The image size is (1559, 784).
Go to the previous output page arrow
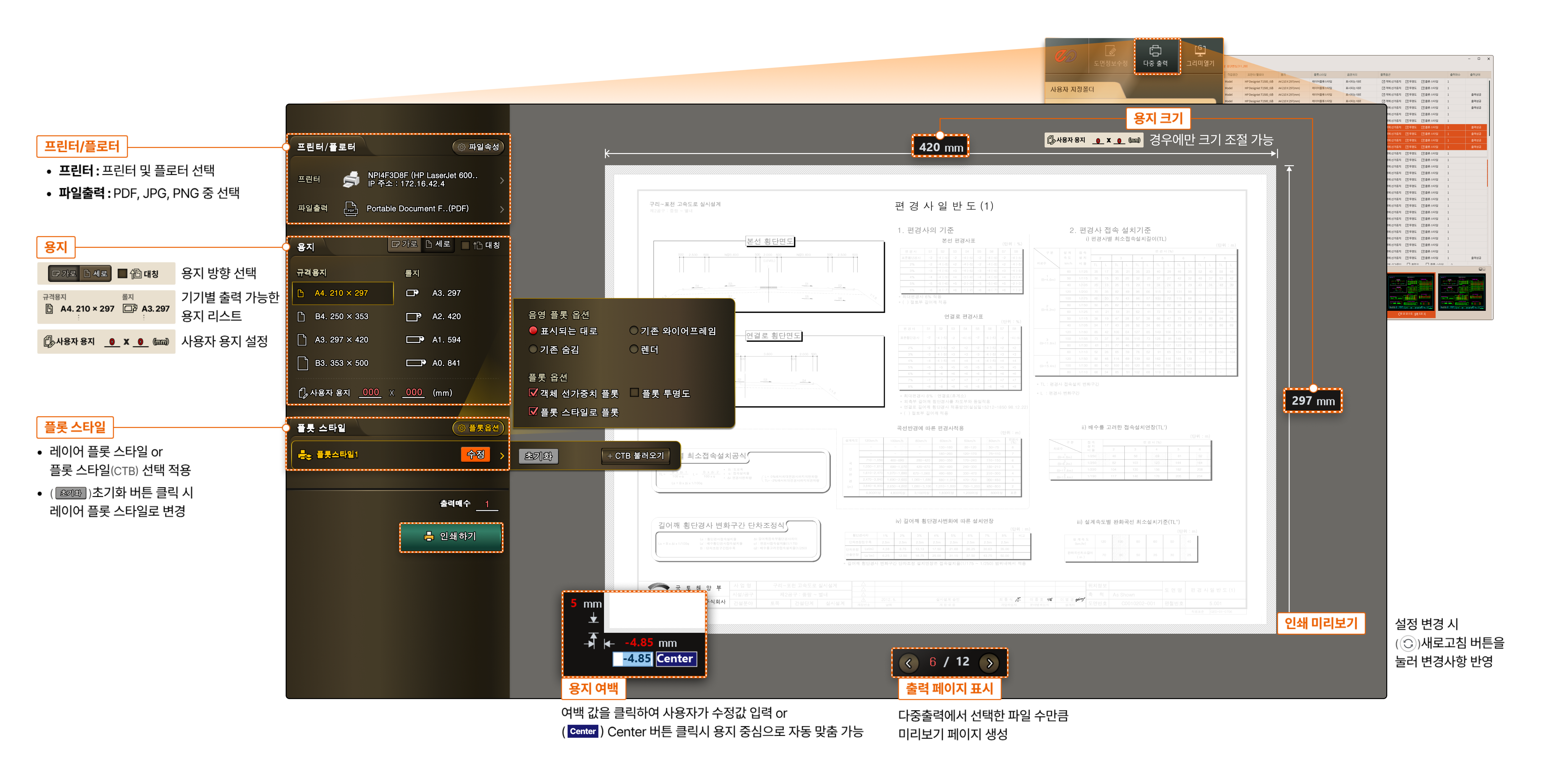(x=908, y=663)
